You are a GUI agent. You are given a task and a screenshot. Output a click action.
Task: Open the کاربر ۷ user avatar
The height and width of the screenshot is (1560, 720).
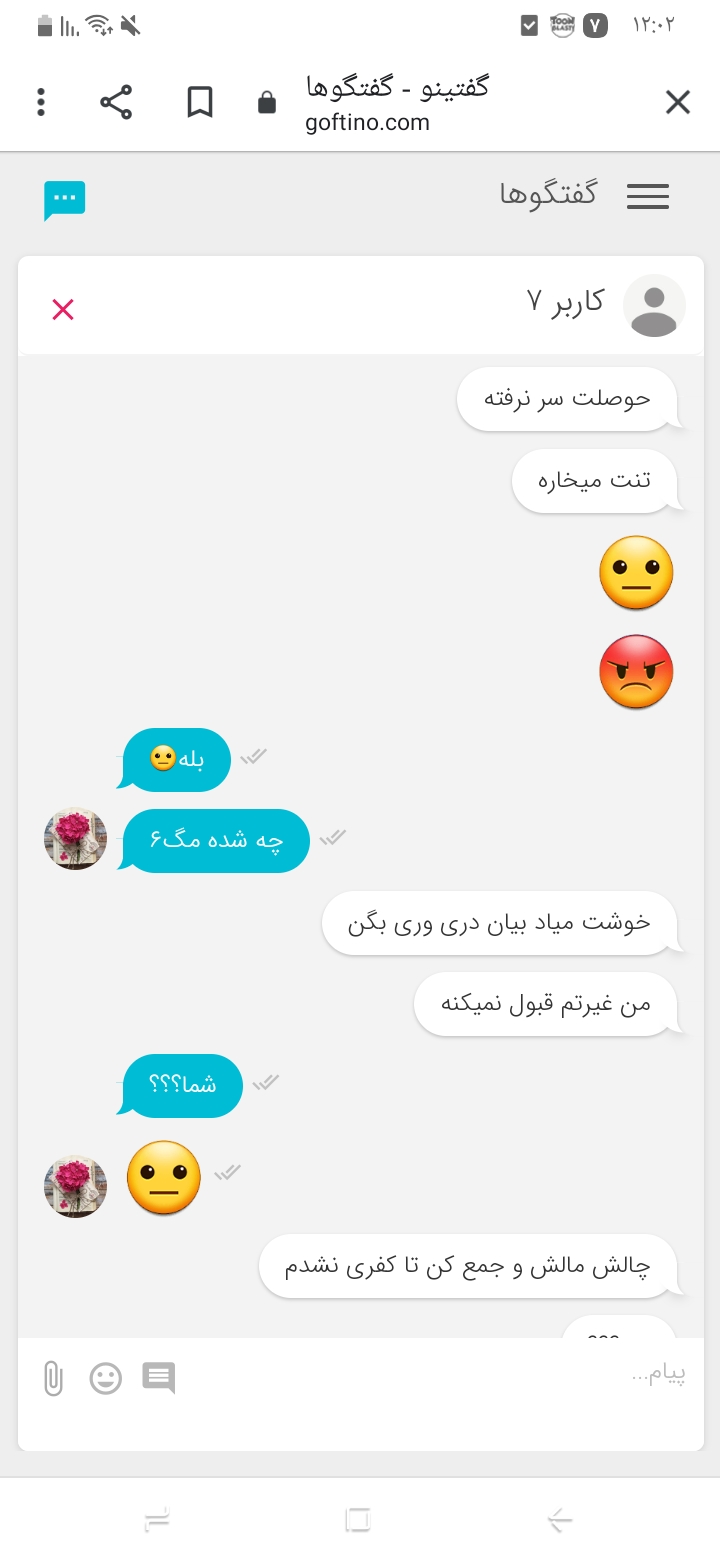(x=654, y=306)
